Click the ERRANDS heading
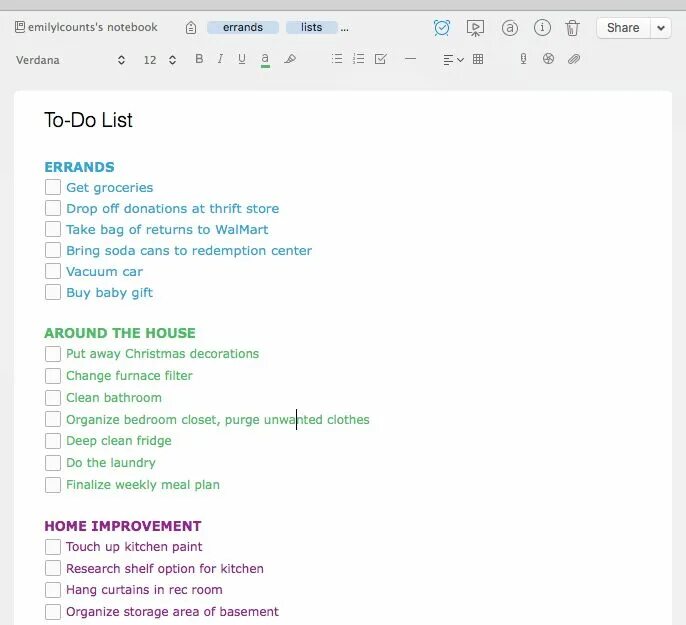This screenshot has width=686, height=625. (79, 167)
